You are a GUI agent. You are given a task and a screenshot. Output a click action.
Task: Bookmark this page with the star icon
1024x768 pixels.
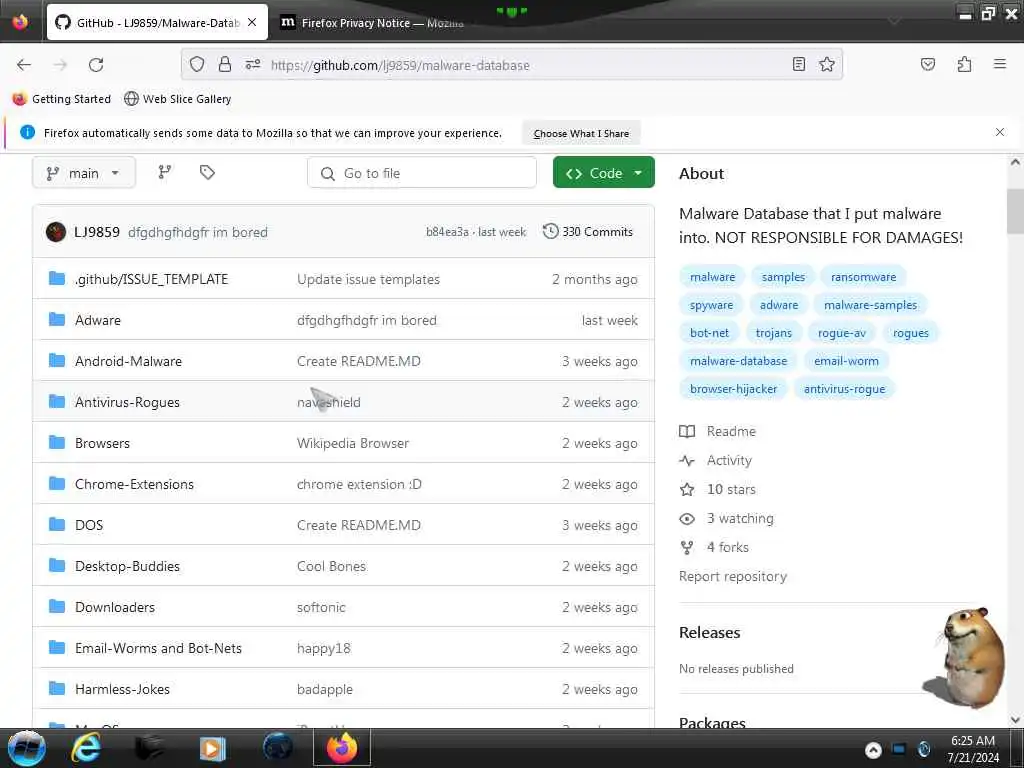827,64
